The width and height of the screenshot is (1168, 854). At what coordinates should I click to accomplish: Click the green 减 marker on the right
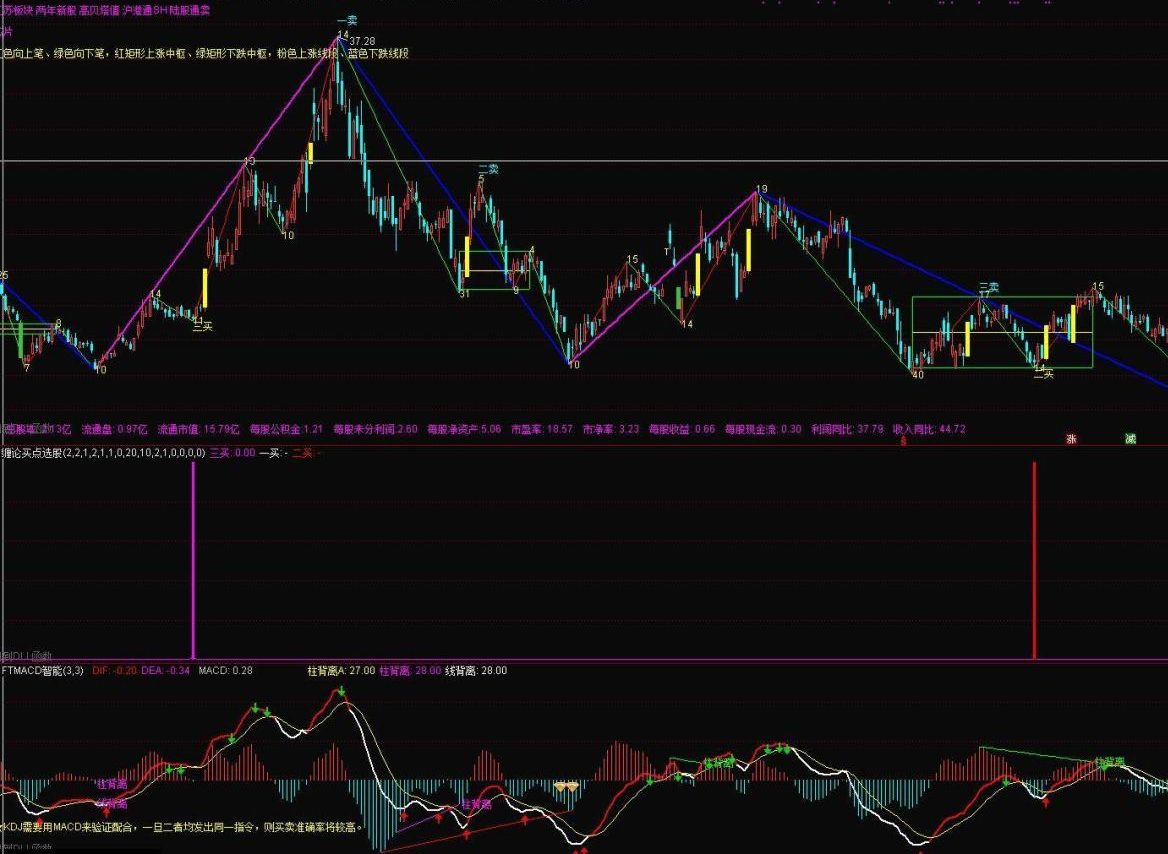pyautogui.click(x=1129, y=438)
